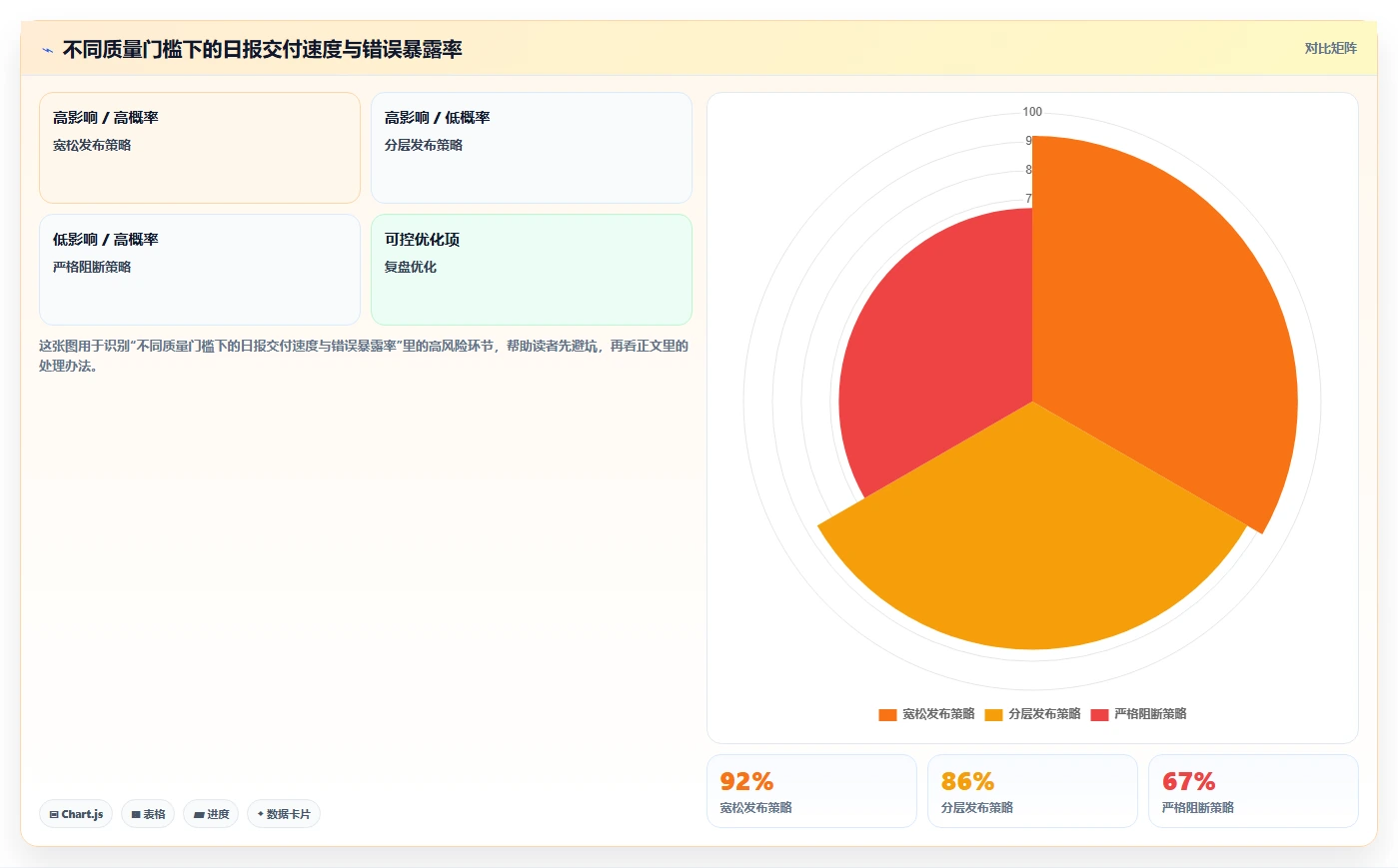Image resolution: width=1398 pixels, height=868 pixels.
Task: Click the 进度 tag chip
Action: 211,814
